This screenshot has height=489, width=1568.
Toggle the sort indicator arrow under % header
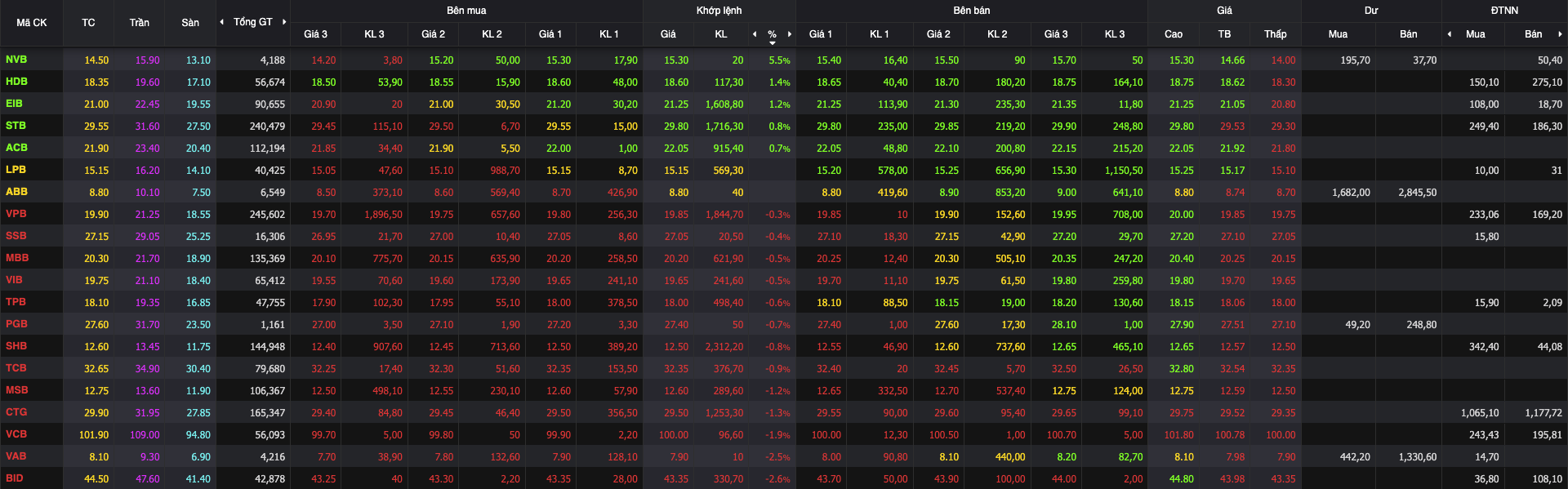(x=773, y=43)
